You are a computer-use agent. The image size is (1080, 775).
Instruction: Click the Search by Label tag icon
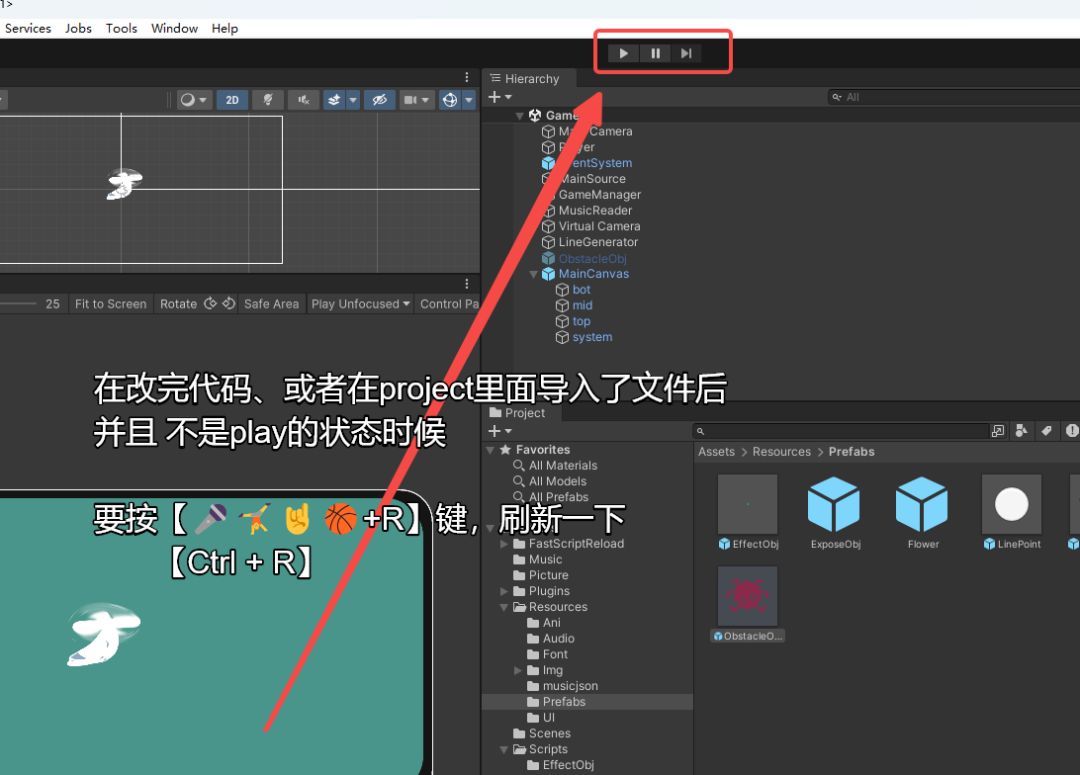click(1046, 431)
